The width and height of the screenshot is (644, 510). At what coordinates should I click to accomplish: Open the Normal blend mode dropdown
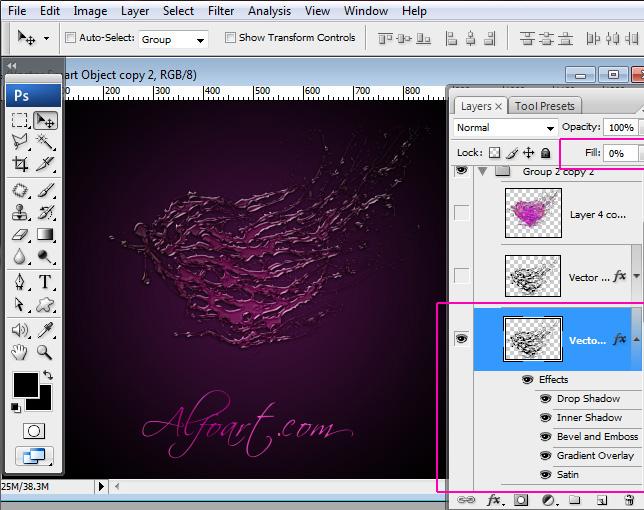pos(505,128)
